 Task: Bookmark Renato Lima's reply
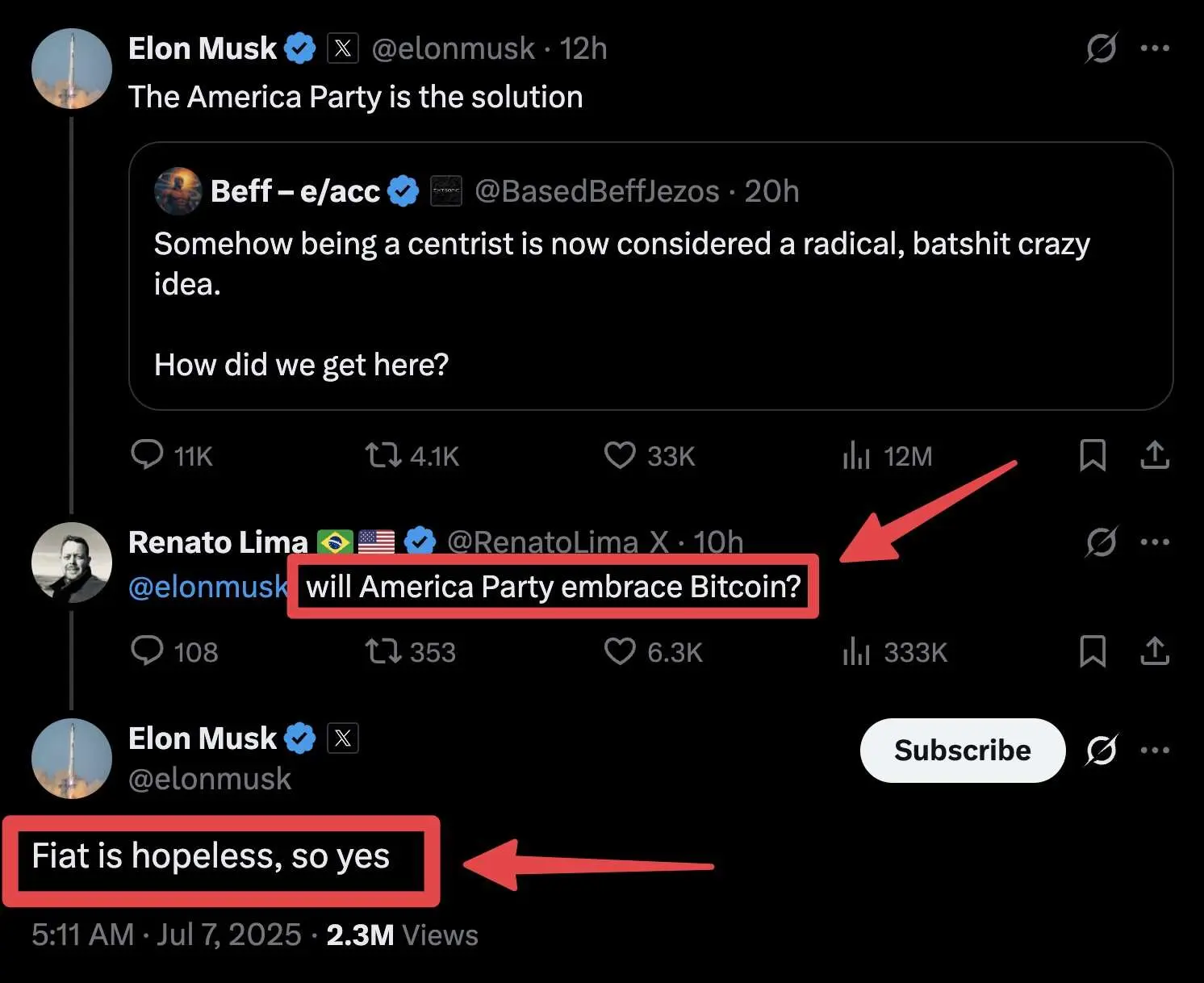click(1093, 651)
